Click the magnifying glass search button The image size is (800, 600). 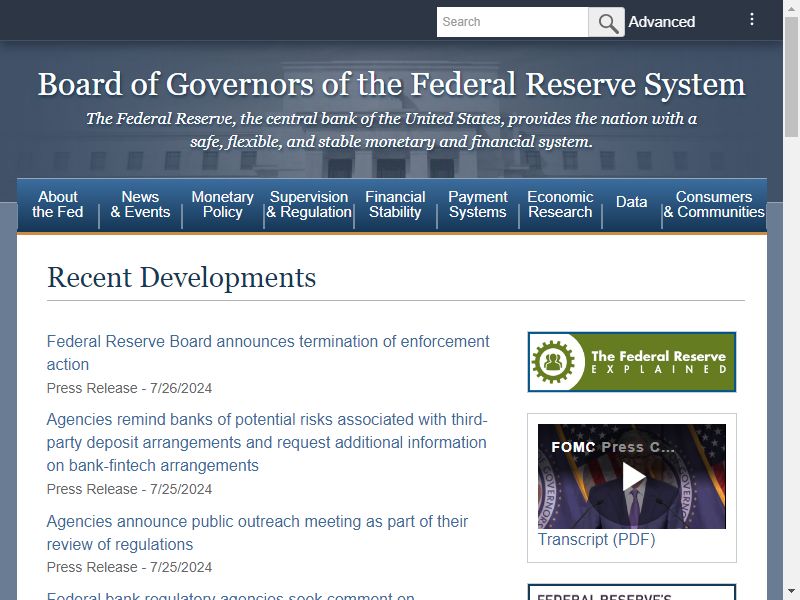point(607,22)
